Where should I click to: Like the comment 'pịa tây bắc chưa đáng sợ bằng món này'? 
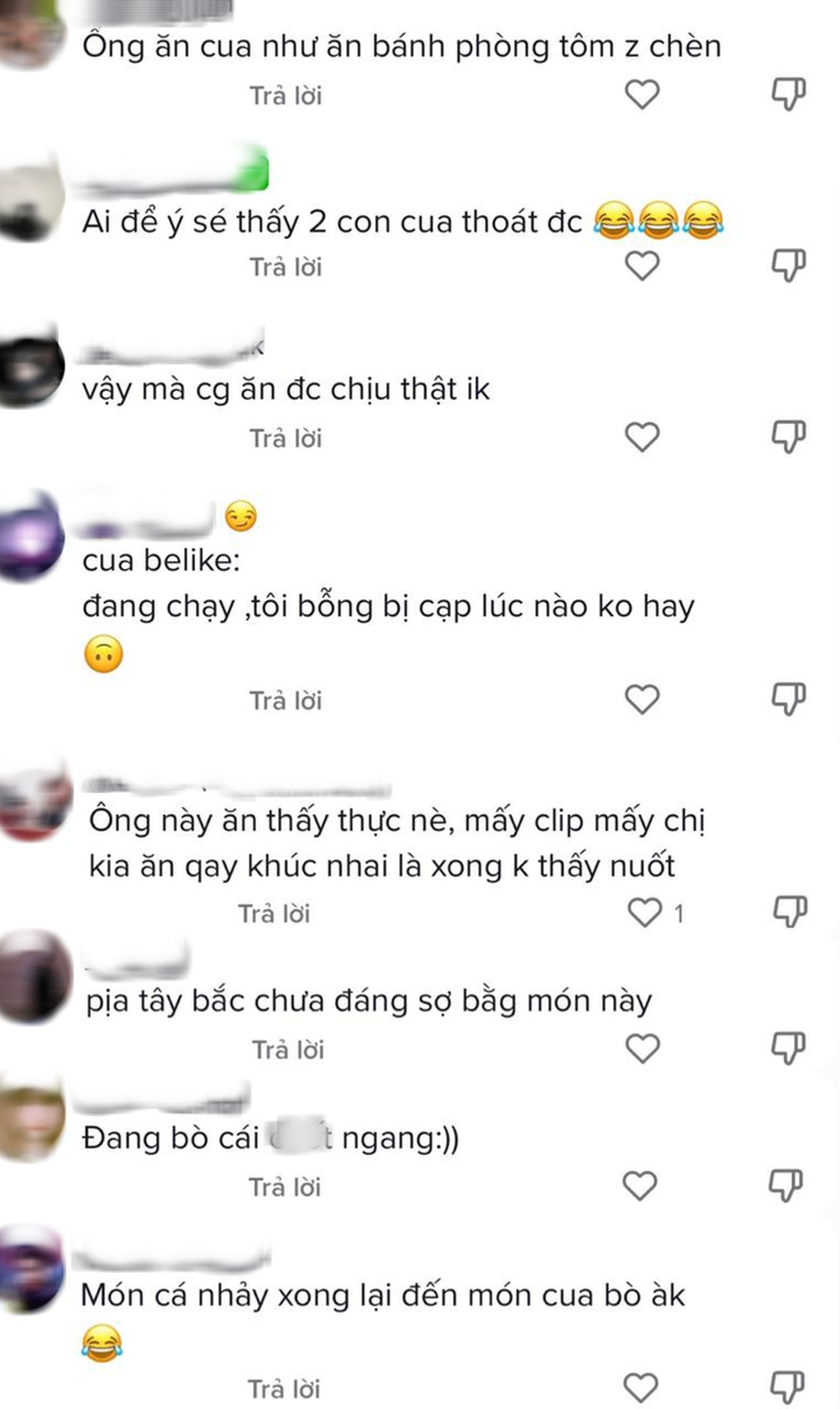tap(643, 1048)
